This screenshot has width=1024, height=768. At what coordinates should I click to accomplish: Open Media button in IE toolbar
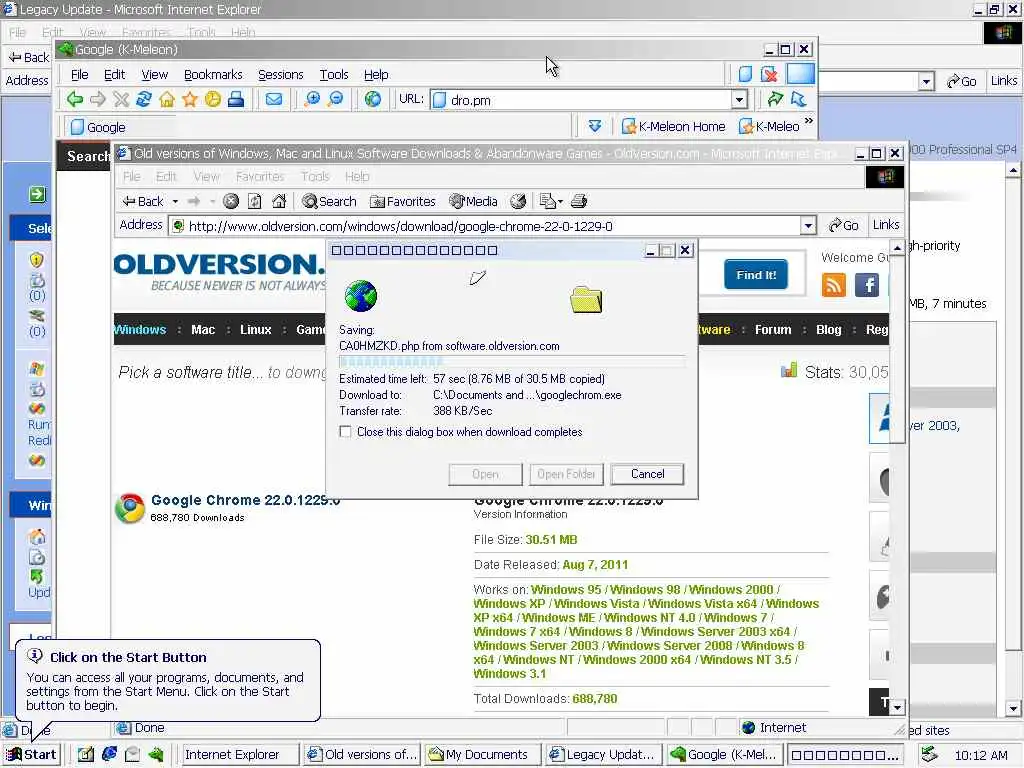pos(473,201)
